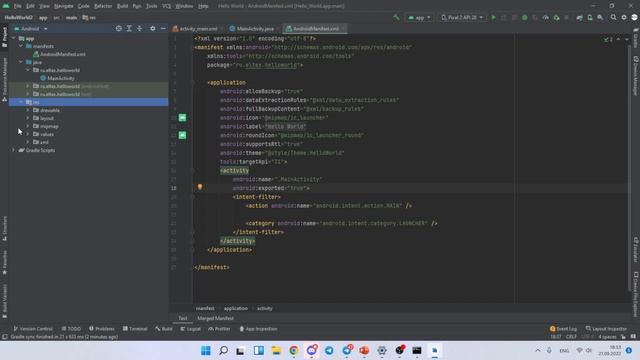Click the account avatar icon at top right

pos(634,18)
